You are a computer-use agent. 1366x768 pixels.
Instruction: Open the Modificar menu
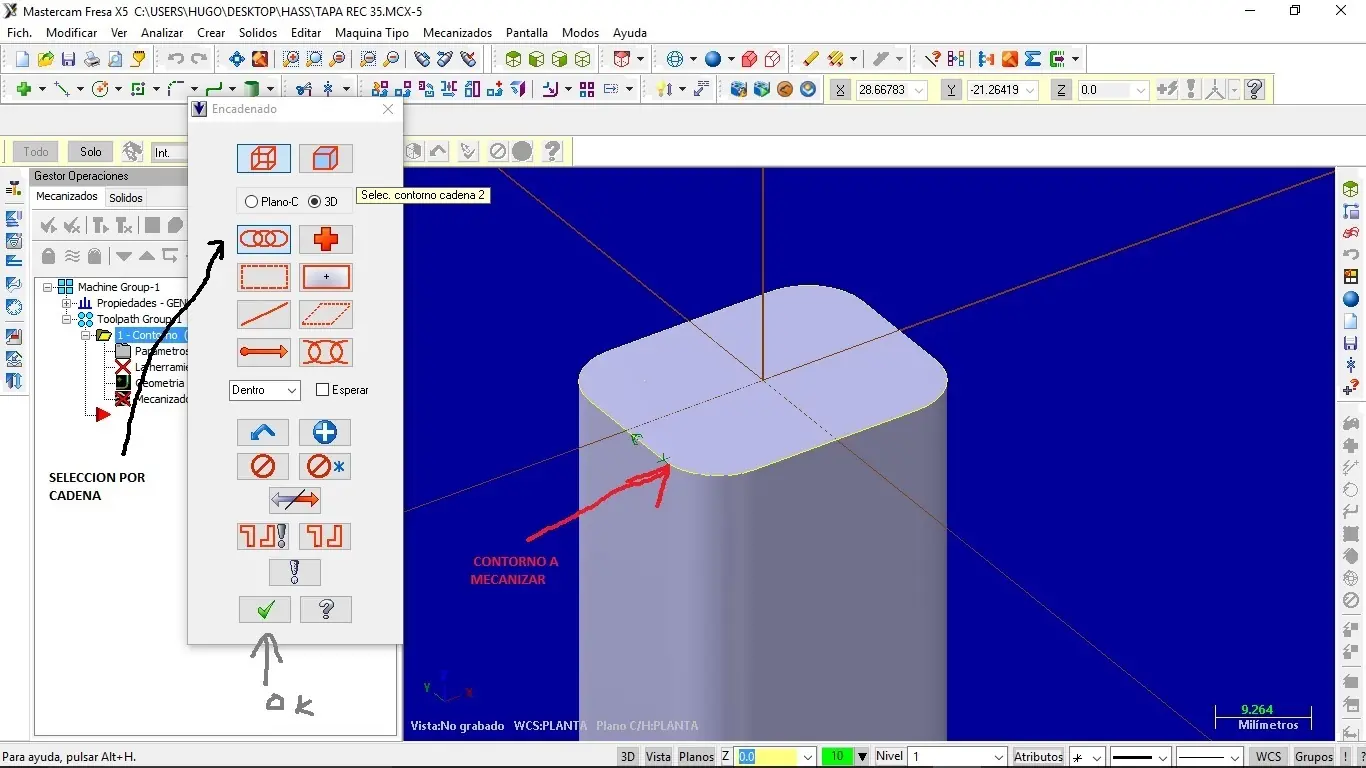coord(72,33)
